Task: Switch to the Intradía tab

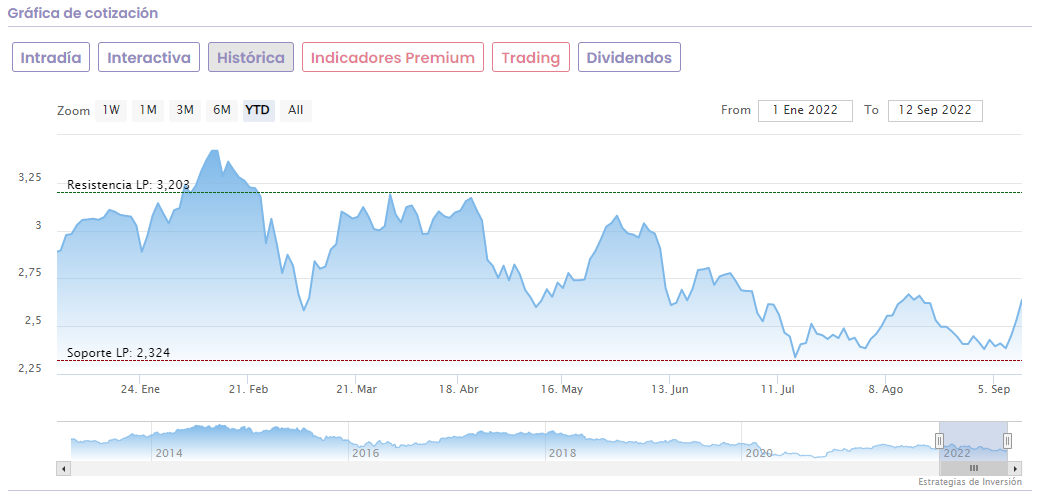Action: [51, 57]
